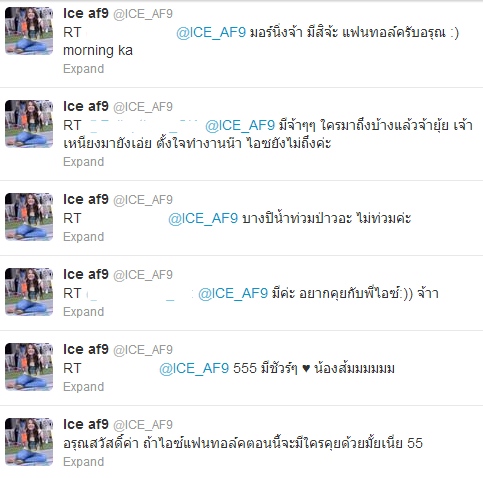Expand the tweet '555 มีชัวร์ๆ ♥ น้องส้ม'
This screenshot has width=483, height=478.
pos(84,387)
